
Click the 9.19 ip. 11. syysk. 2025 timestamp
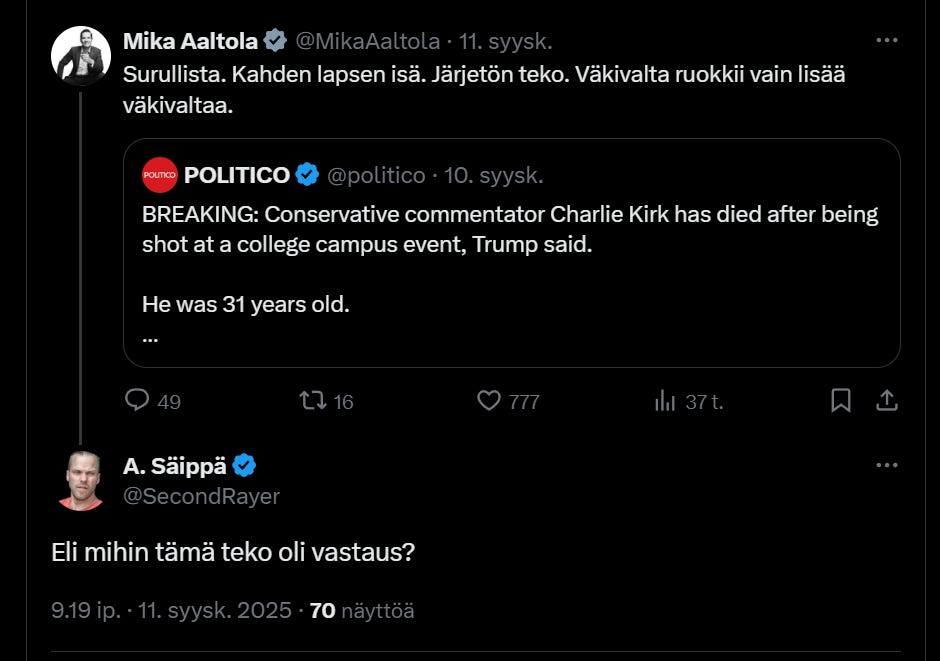pos(171,610)
